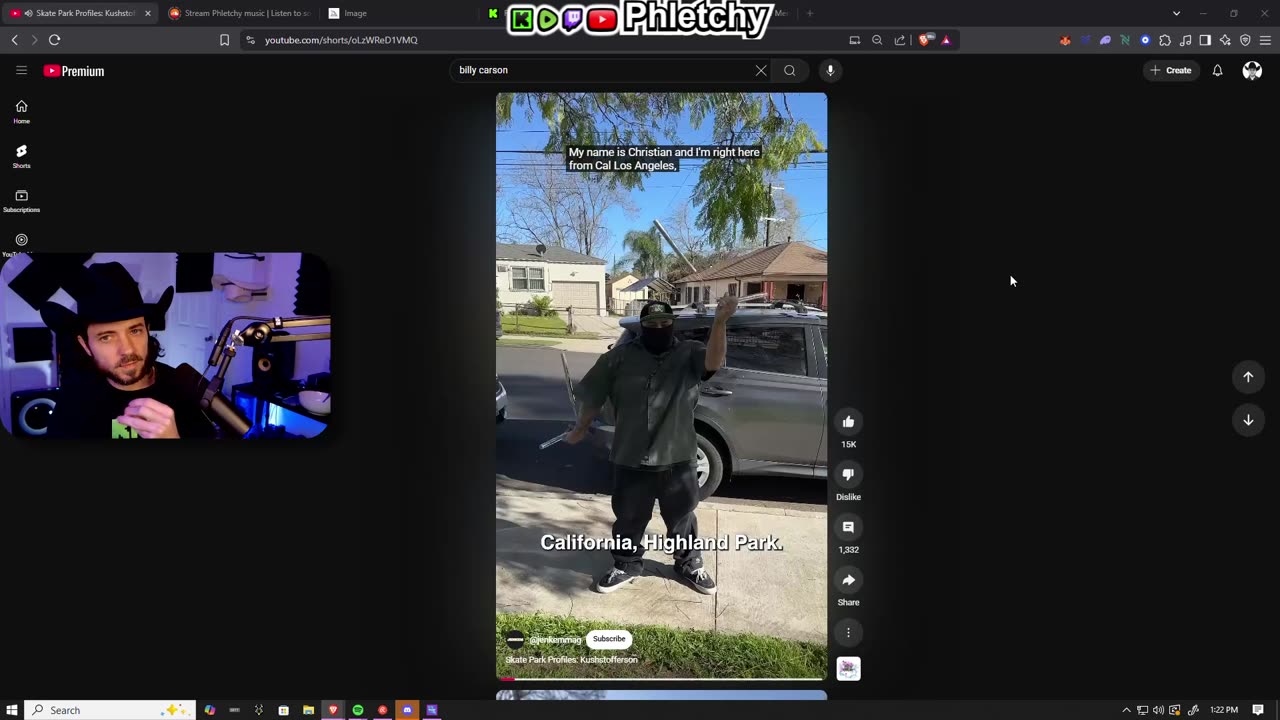Close the 'Skate Park Profiles' tab

(x=148, y=13)
